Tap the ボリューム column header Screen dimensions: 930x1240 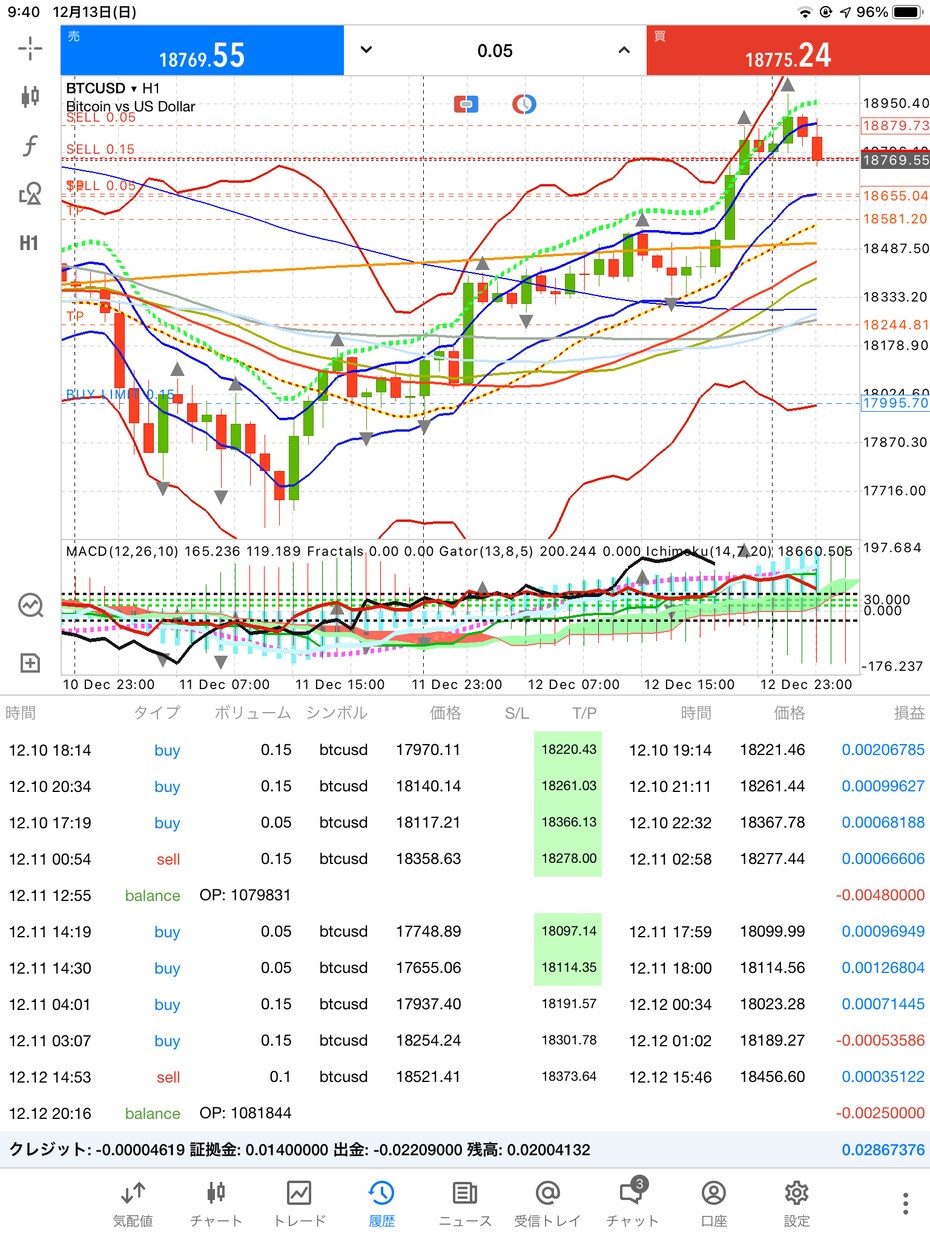252,713
